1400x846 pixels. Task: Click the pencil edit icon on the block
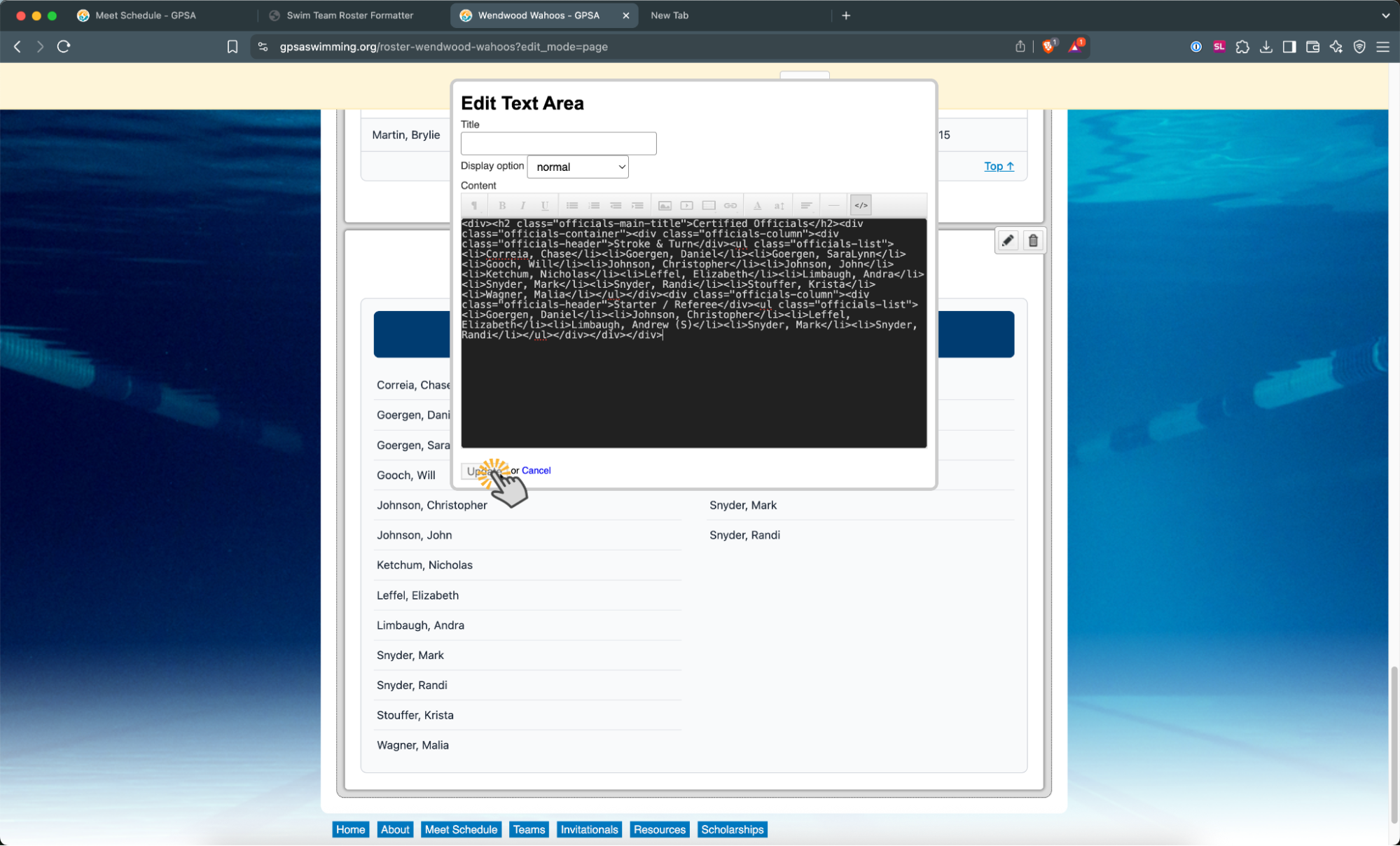click(x=1007, y=241)
